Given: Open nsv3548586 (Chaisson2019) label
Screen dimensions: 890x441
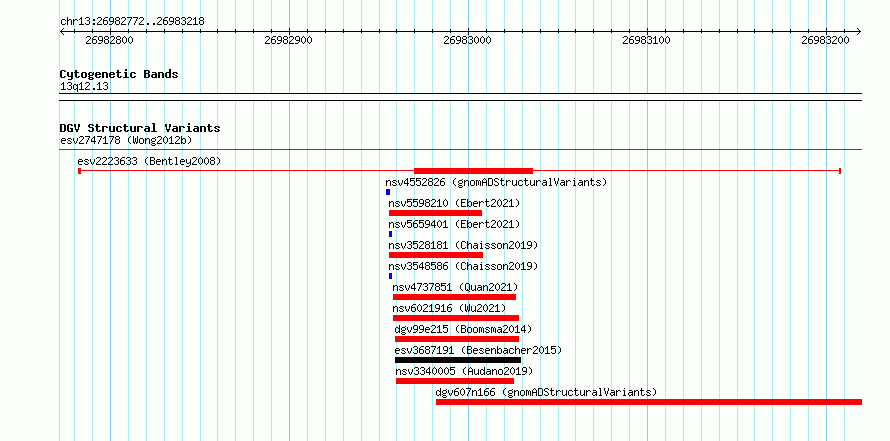Looking at the screenshot, I should (x=463, y=266).
